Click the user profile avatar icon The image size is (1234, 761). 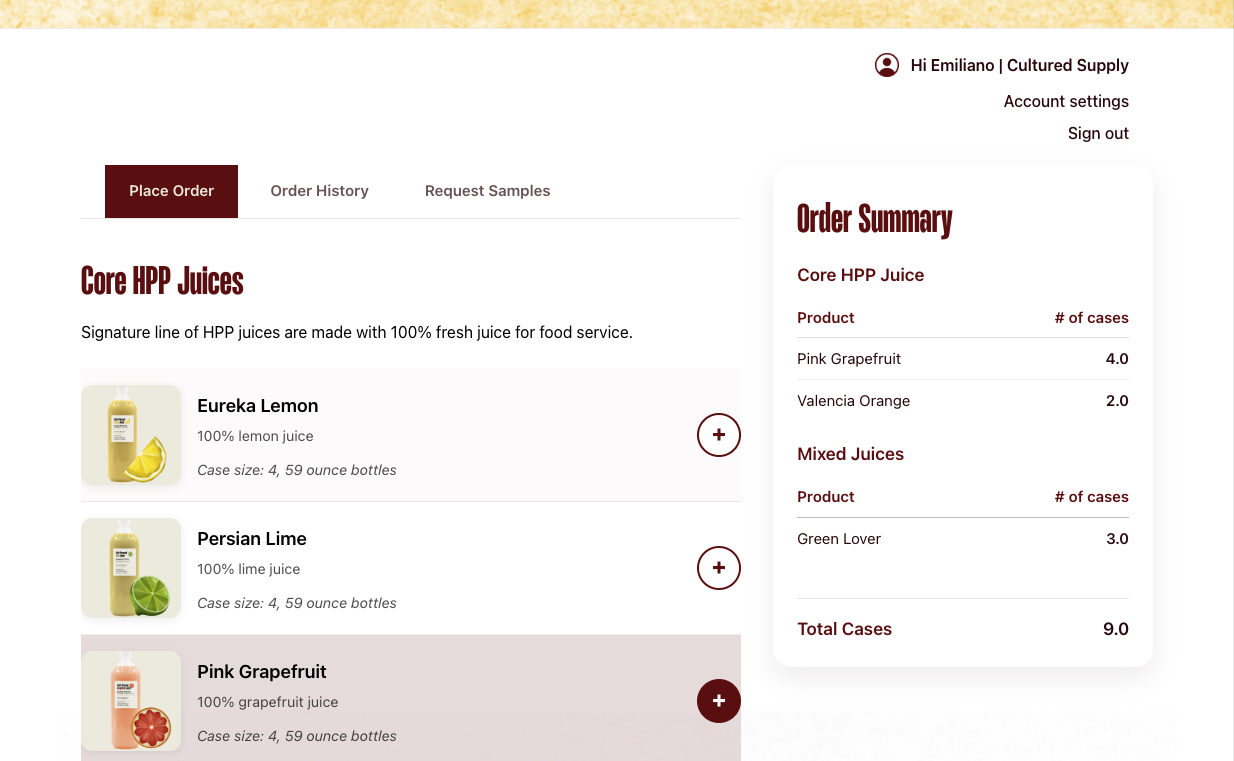pyautogui.click(x=886, y=65)
